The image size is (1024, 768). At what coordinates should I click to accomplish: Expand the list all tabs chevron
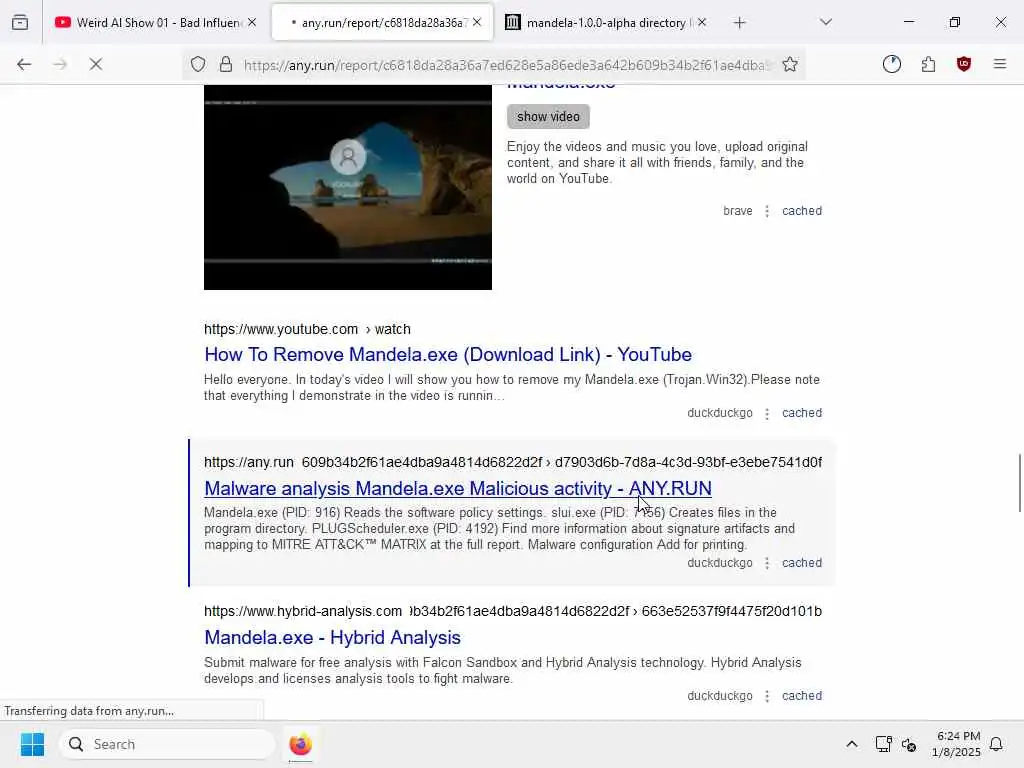point(826,22)
